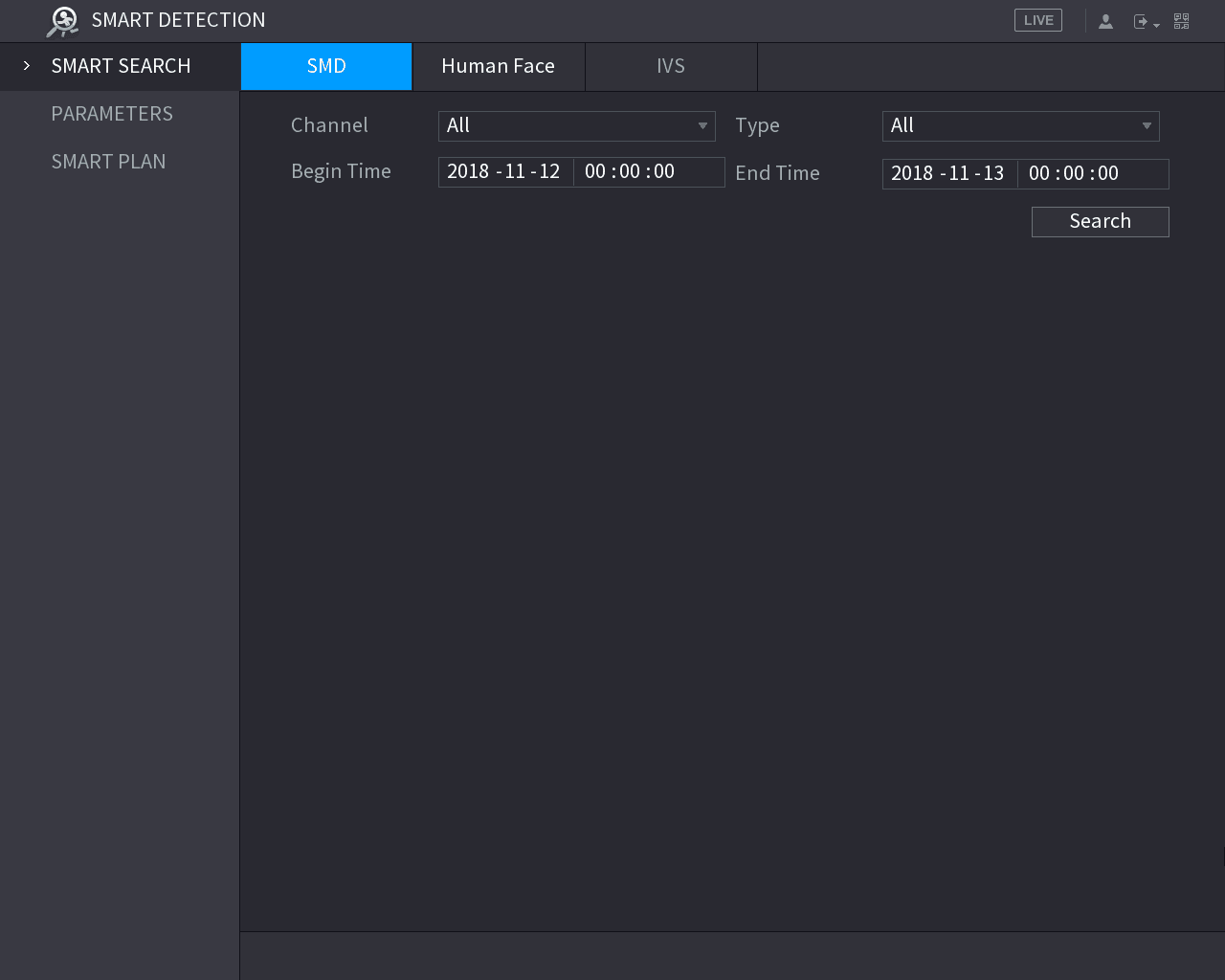Open the Channel dropdown
This screenshot has height=980, width=1225.
click(577, 125)
